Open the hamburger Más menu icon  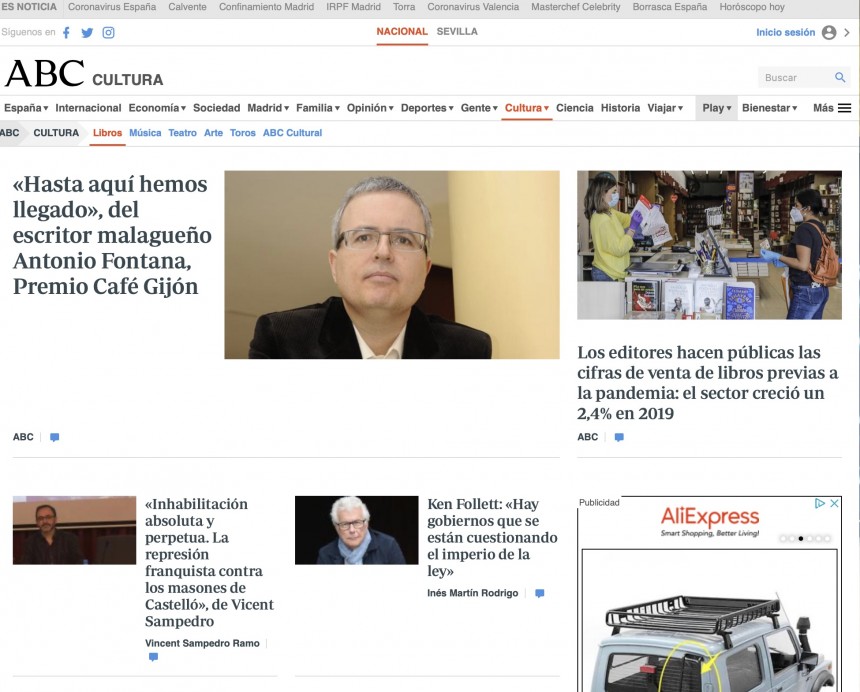(845, 108)
